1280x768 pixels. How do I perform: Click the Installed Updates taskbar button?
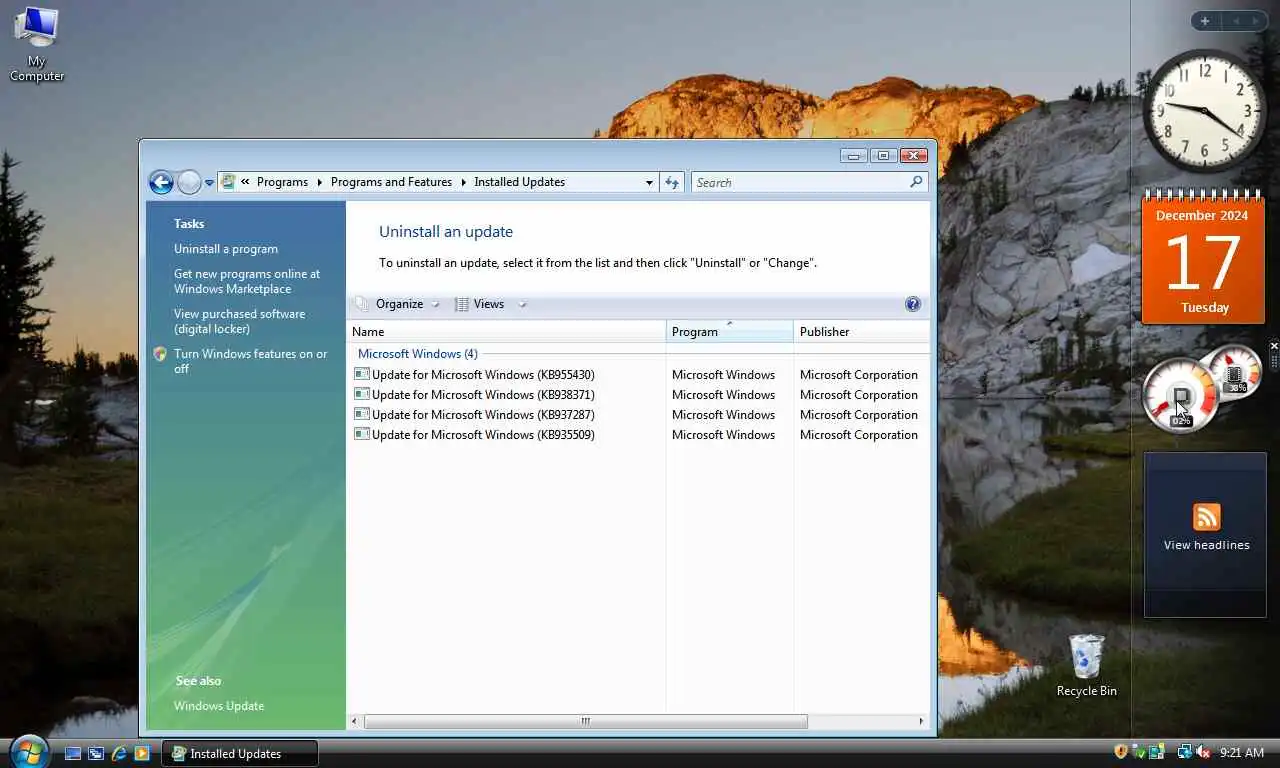[x=240, y=753]
